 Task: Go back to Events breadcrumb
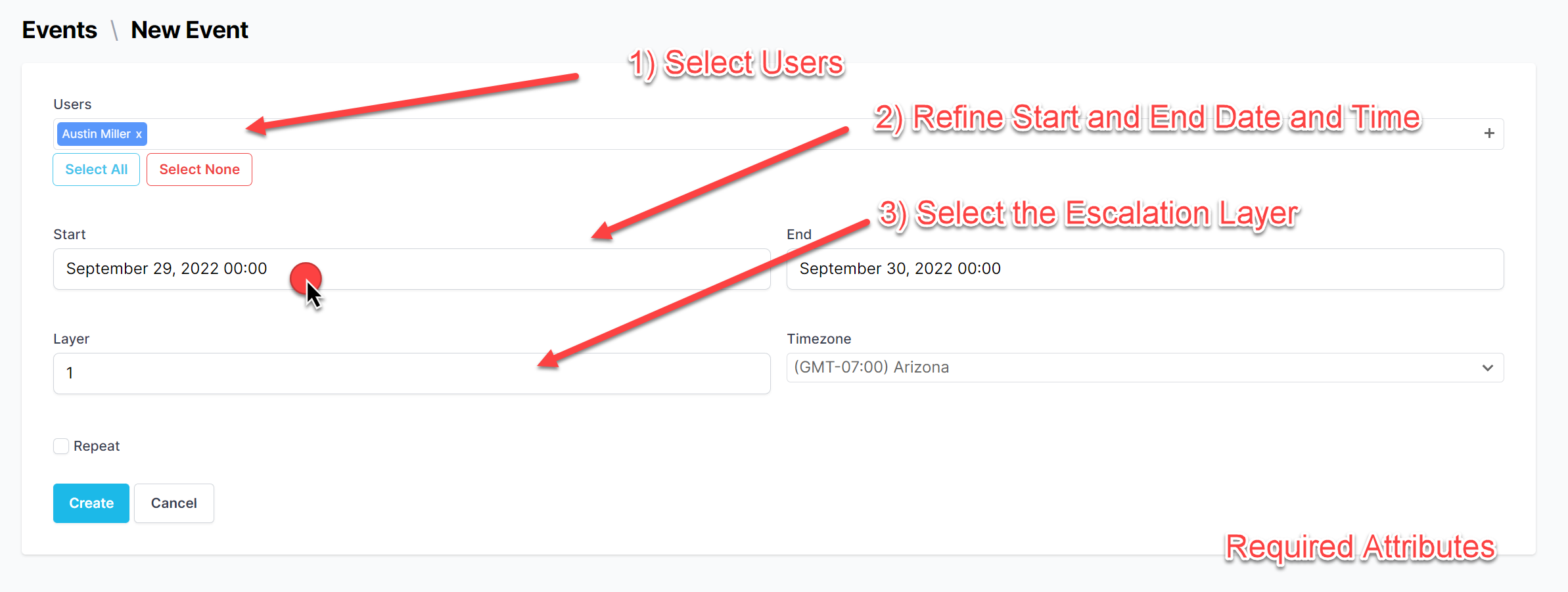60,30
